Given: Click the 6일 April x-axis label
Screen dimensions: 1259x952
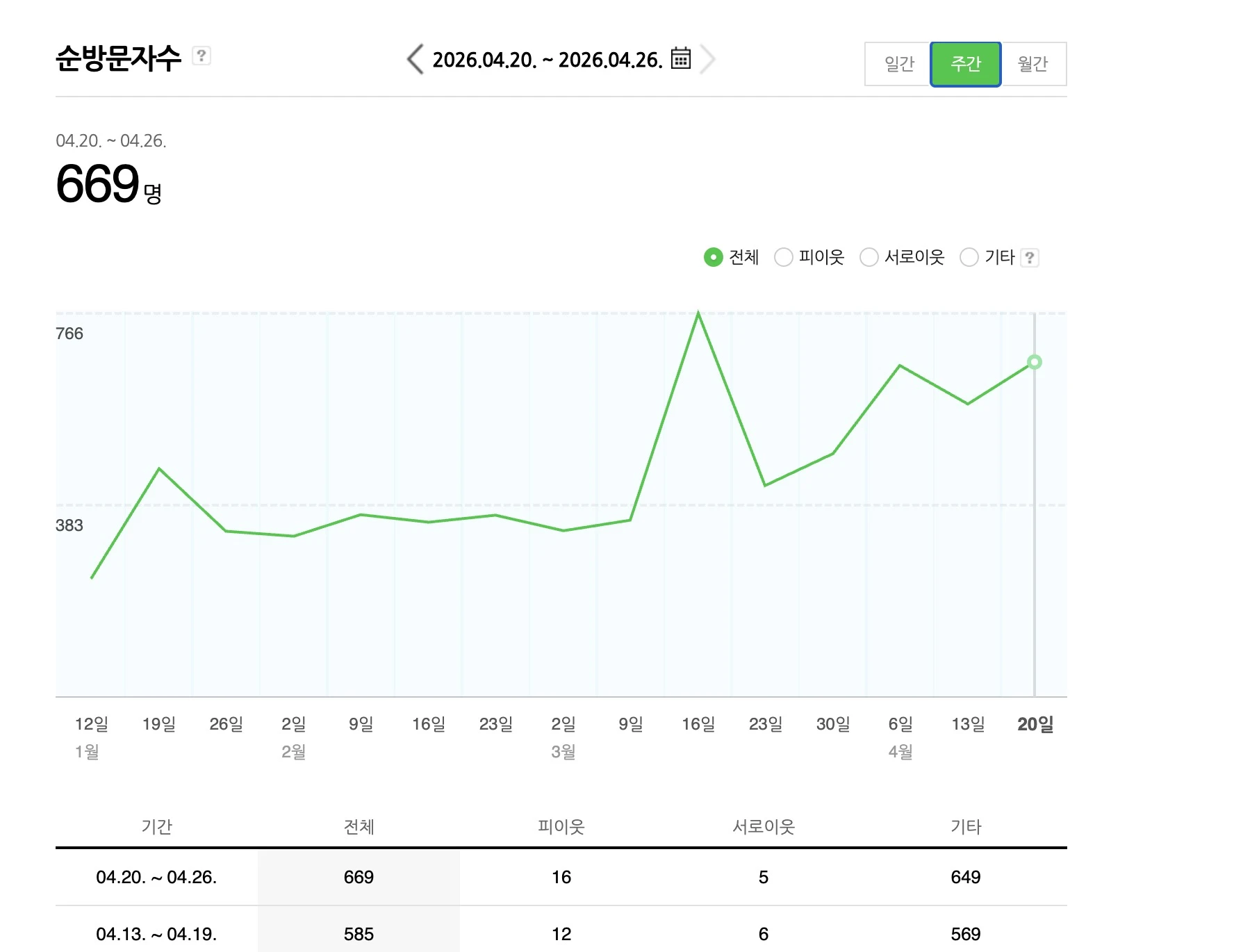Looking at the screenshot, I should pyautogui.click(x=900, y=724).
